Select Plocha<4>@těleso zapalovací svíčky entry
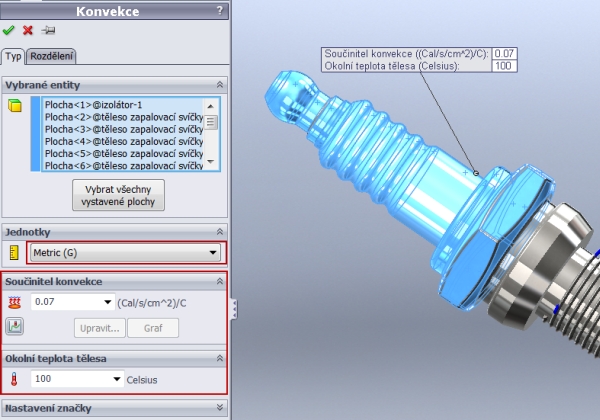Viewport: 600px width, 420px height. [x=124, y=142]
